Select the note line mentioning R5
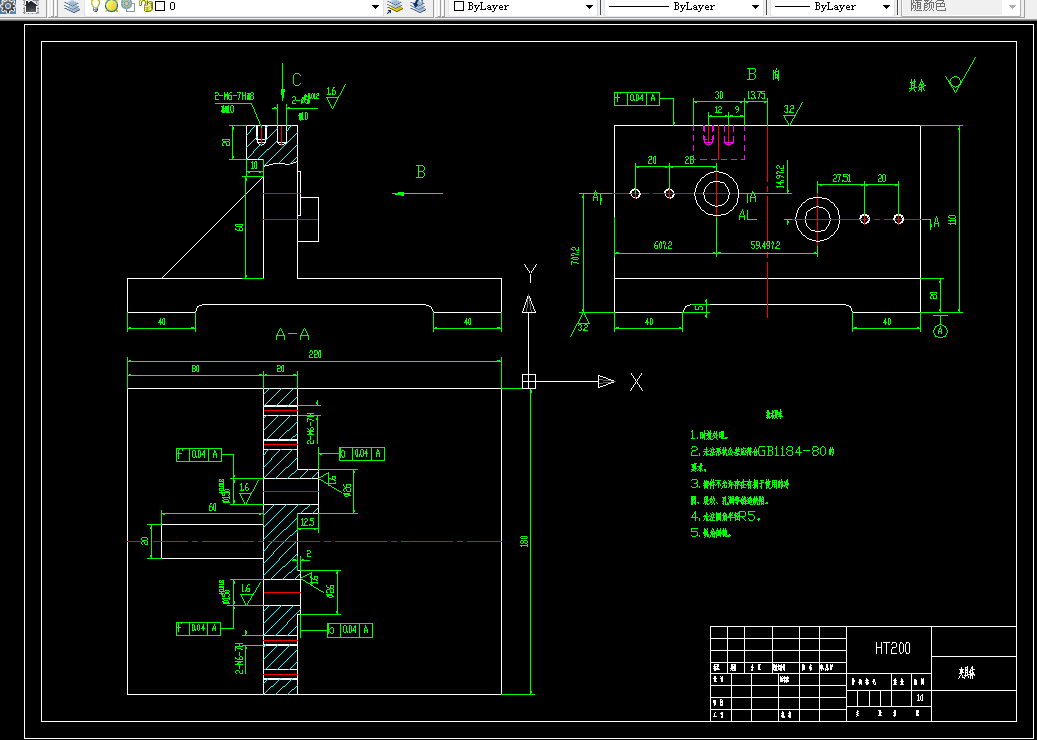1037x740 pixels. pos(726,516)
